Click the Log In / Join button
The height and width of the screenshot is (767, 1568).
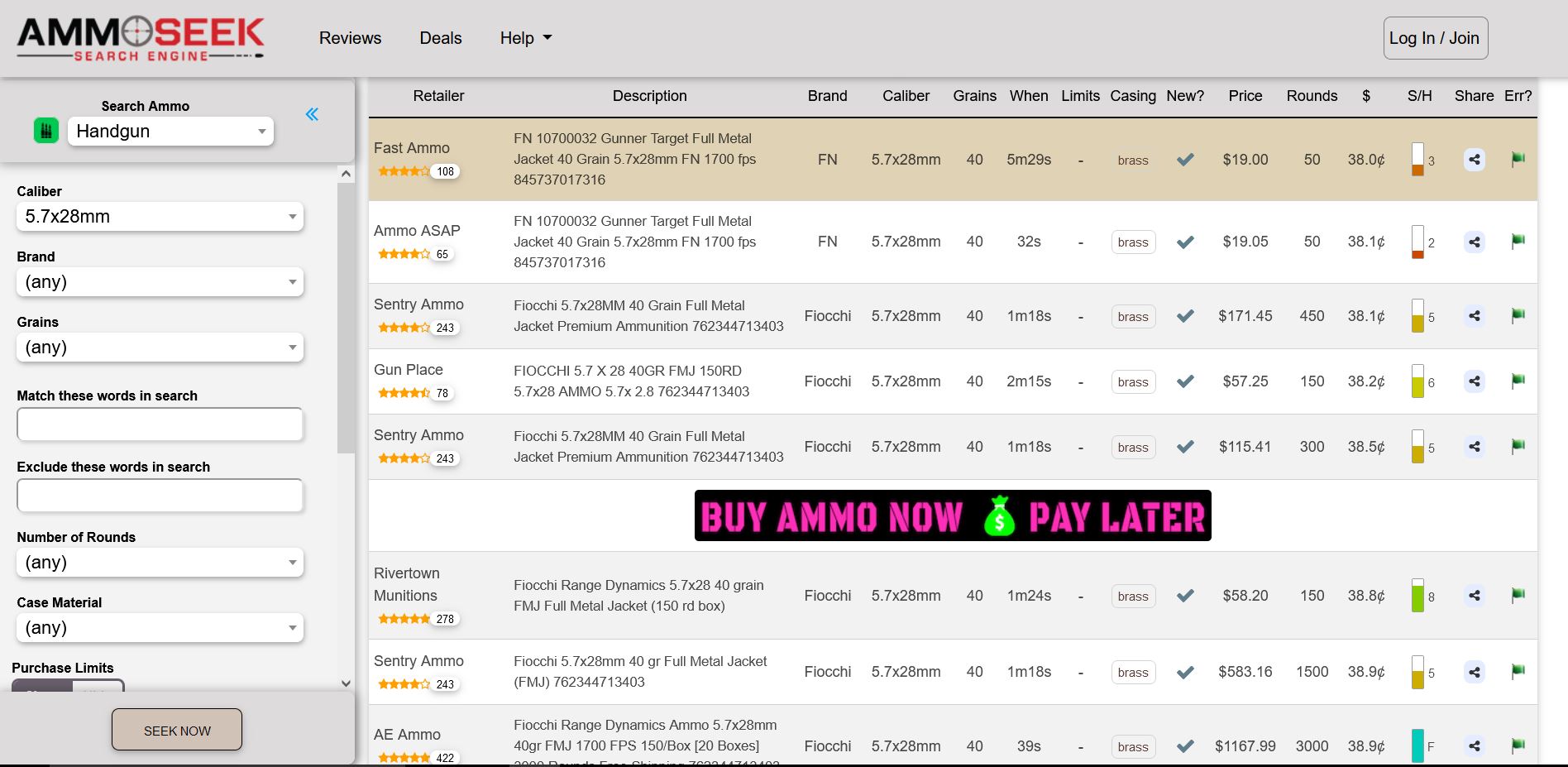pos(1435,38)
